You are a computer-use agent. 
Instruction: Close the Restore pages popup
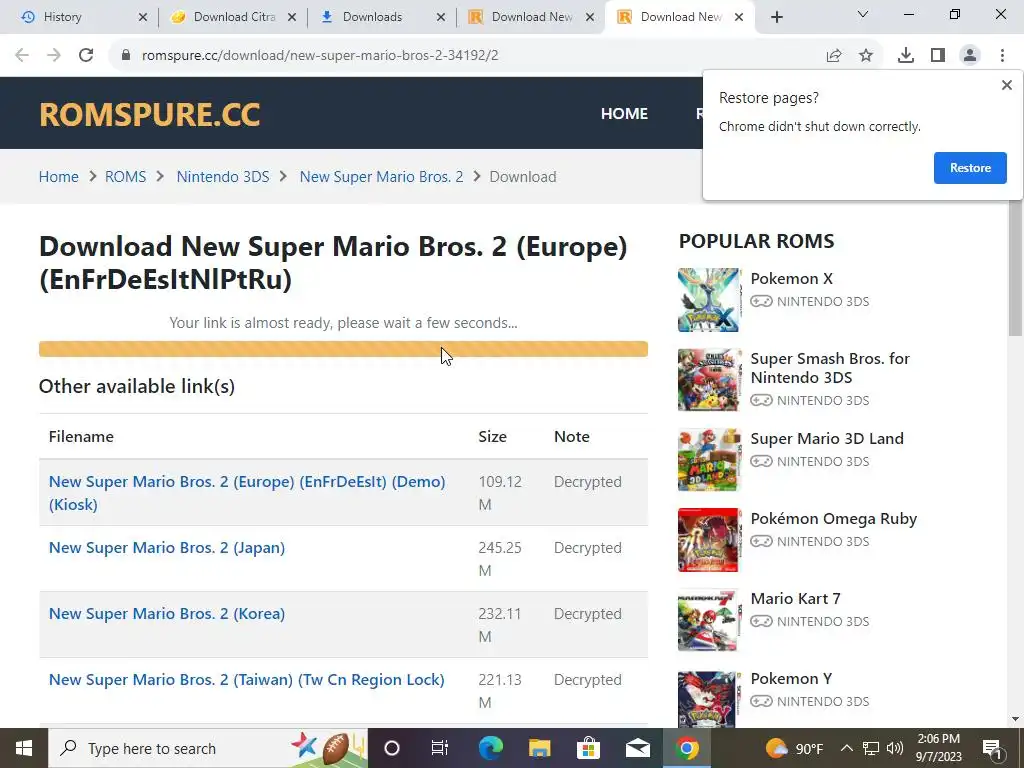1006,85
